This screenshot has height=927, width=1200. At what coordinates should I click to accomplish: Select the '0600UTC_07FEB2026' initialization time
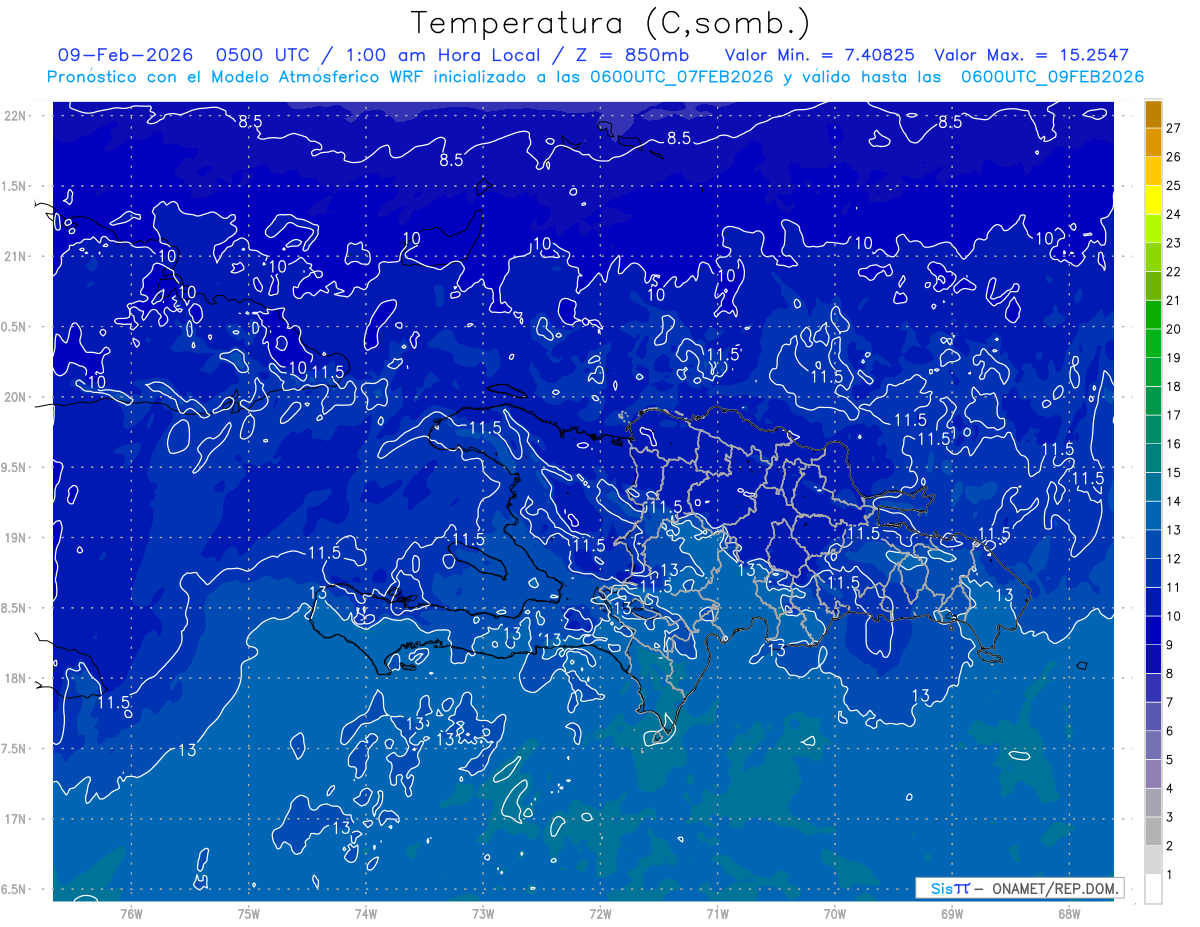coord(680,77)
